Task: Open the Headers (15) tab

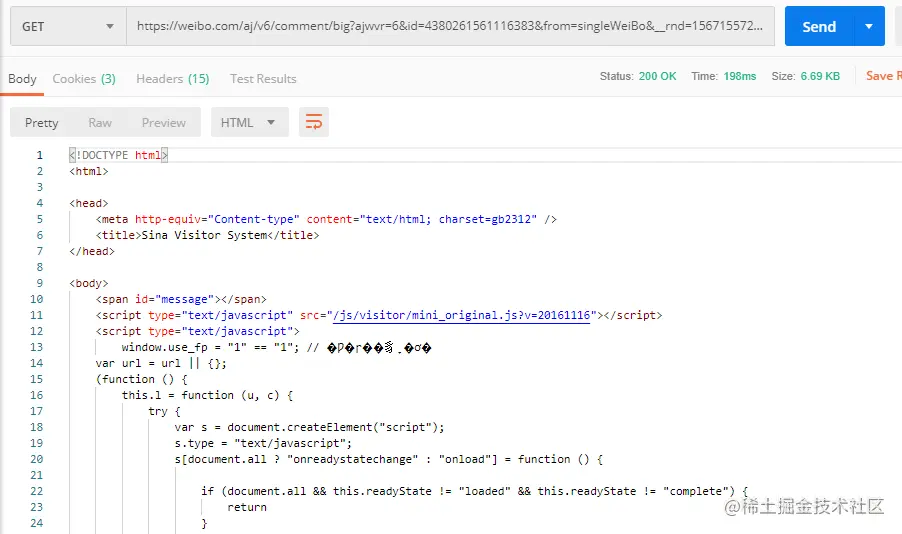Action: click(x=173, y=79)
